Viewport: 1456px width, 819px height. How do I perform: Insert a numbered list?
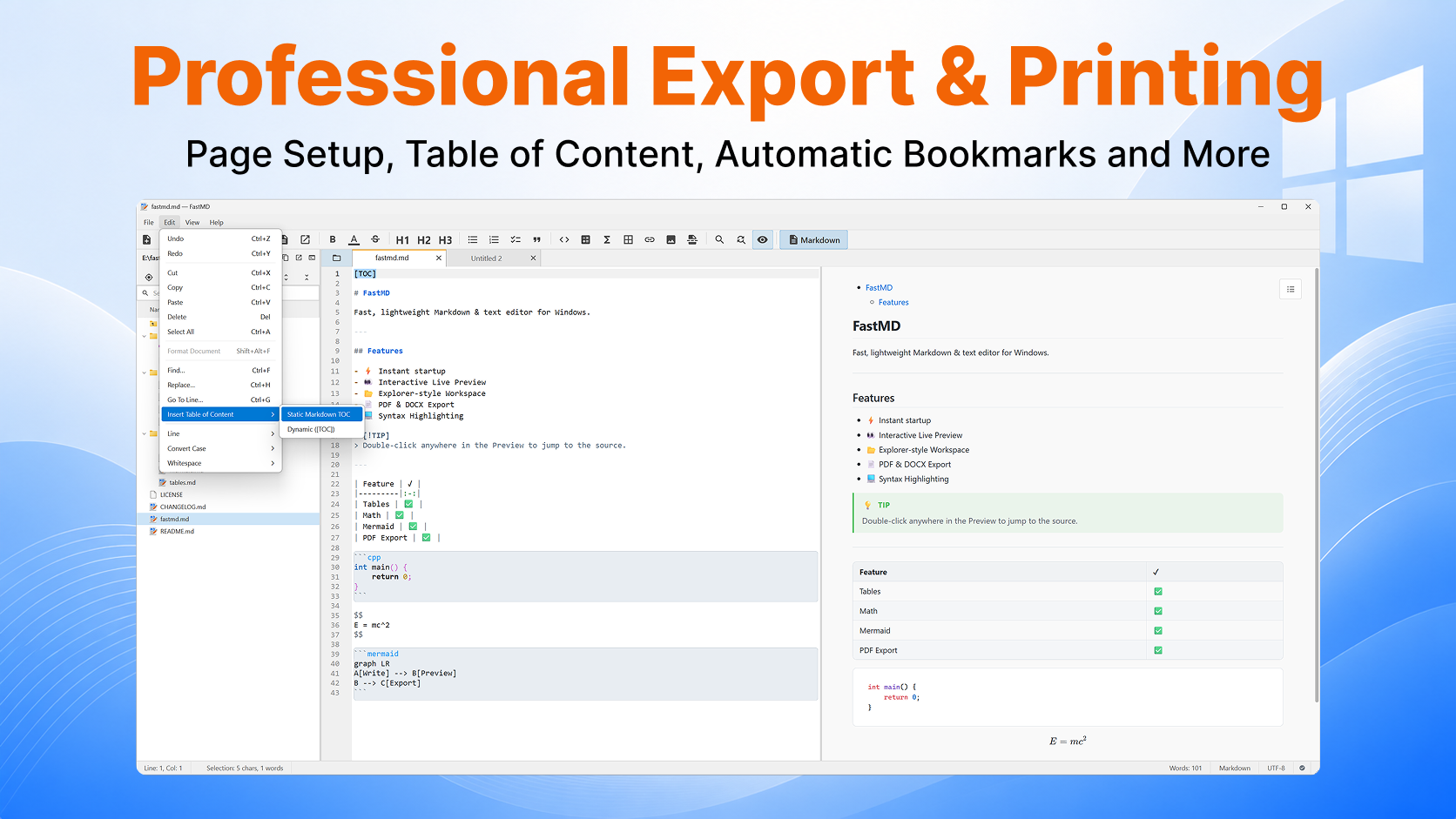(494, 239)
